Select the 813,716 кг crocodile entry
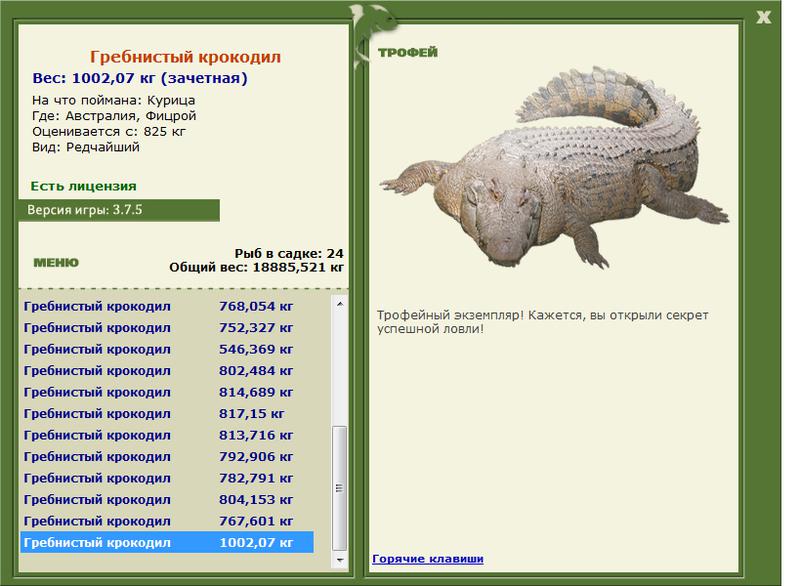 pyautogui.click(x=167, y=435)
